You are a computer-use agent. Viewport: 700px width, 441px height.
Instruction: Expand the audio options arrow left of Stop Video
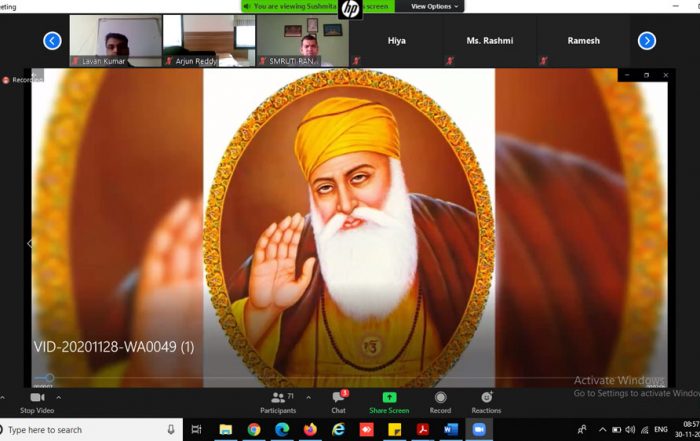tap(2, 397)
